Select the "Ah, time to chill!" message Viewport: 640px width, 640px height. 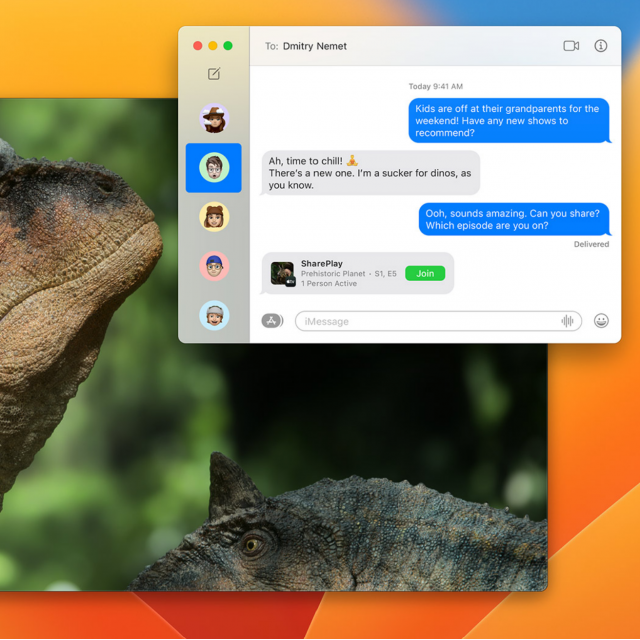coord(370,173)
